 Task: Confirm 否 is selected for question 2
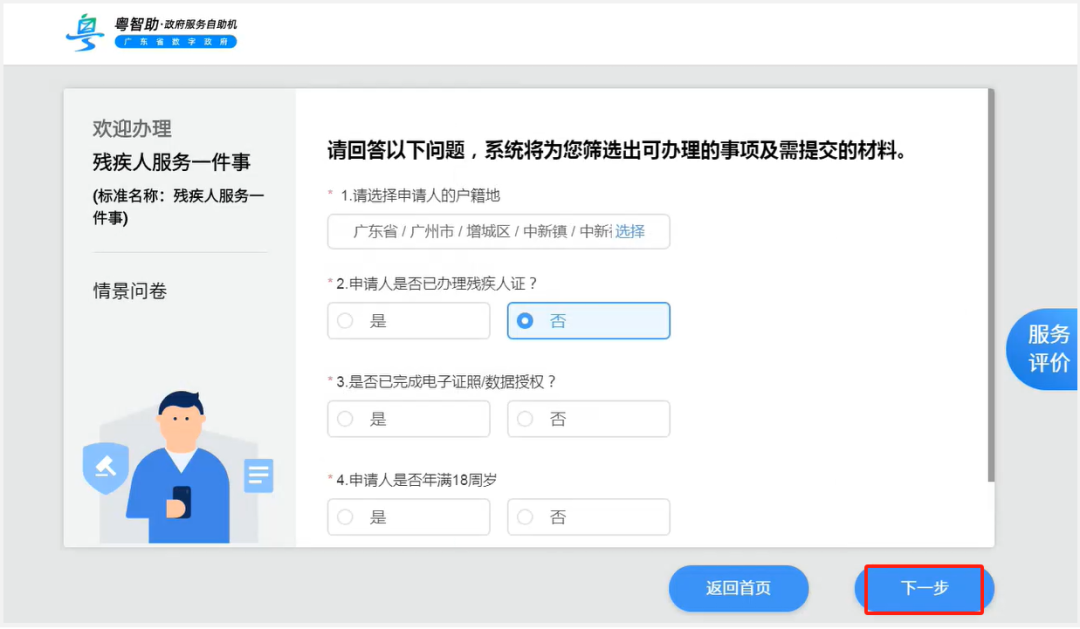[x=588, y=320]
